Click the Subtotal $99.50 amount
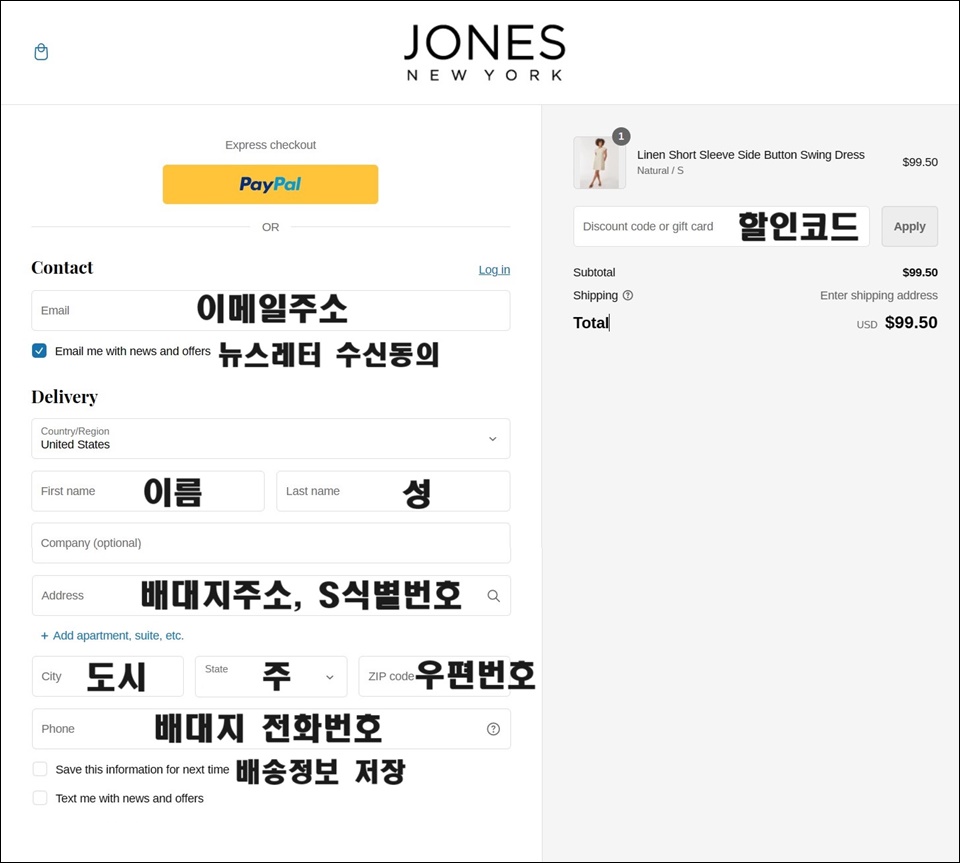 click(x=920, y=272)
